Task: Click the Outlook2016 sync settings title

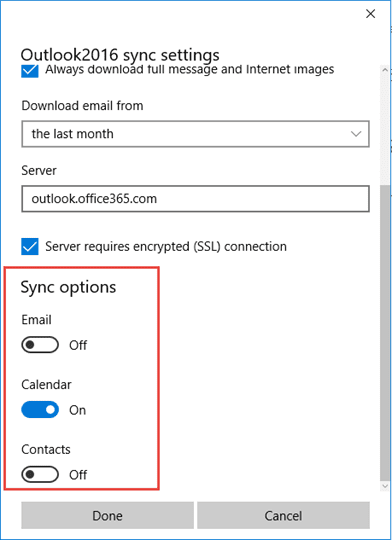Action: pyautogui.click(x=120, y=55)
